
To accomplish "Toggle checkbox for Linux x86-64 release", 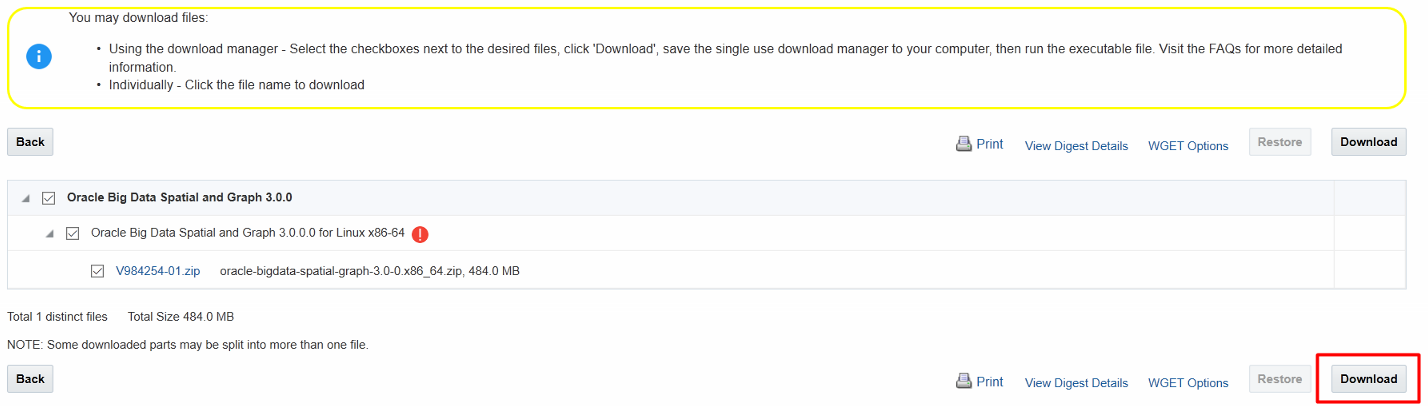I will [72, 233].
